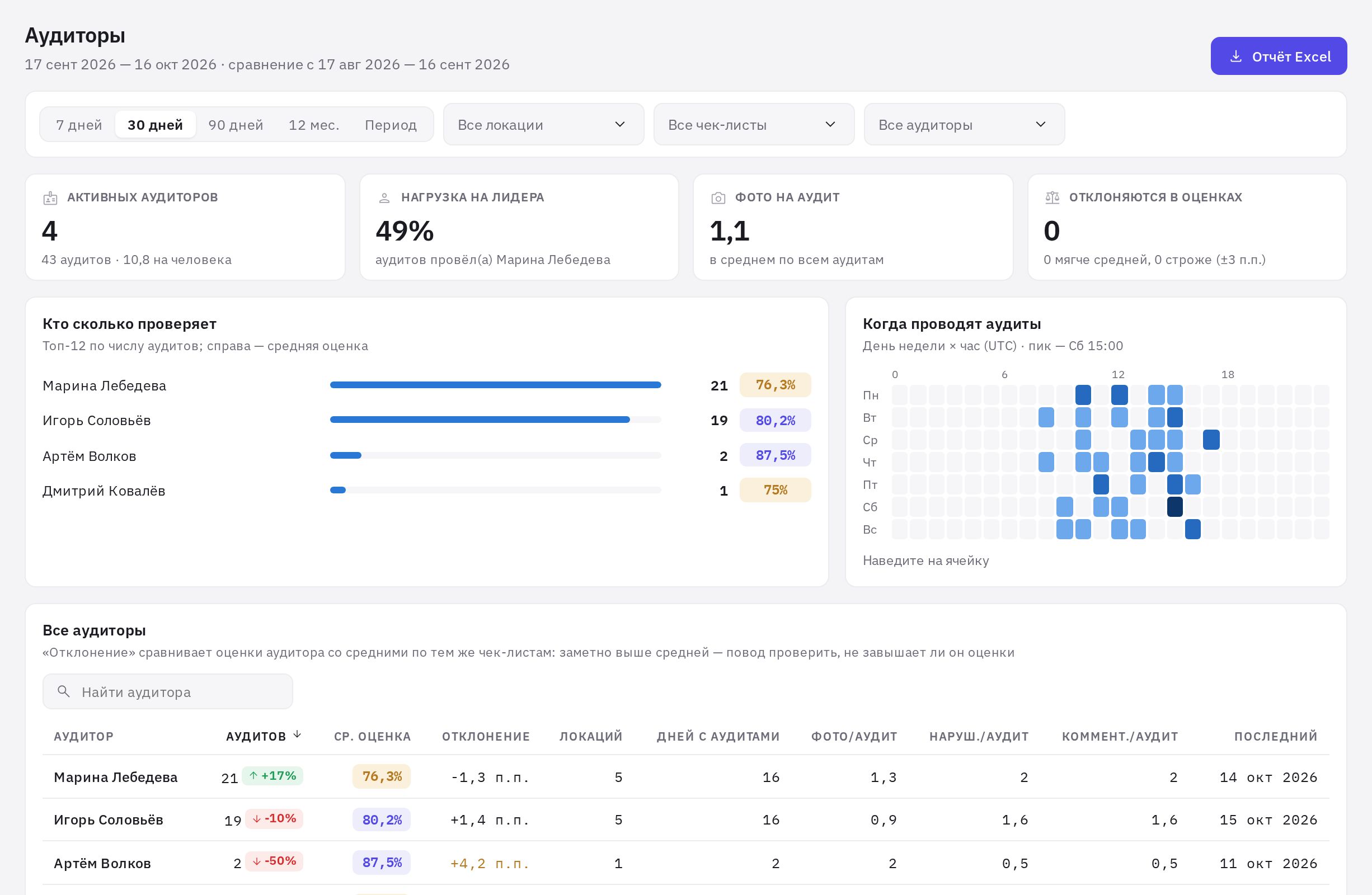Open the Все аудиторы filter dropdown
Image resolution: width=1372 pixels, height=895 pixels.
(965, 125)
